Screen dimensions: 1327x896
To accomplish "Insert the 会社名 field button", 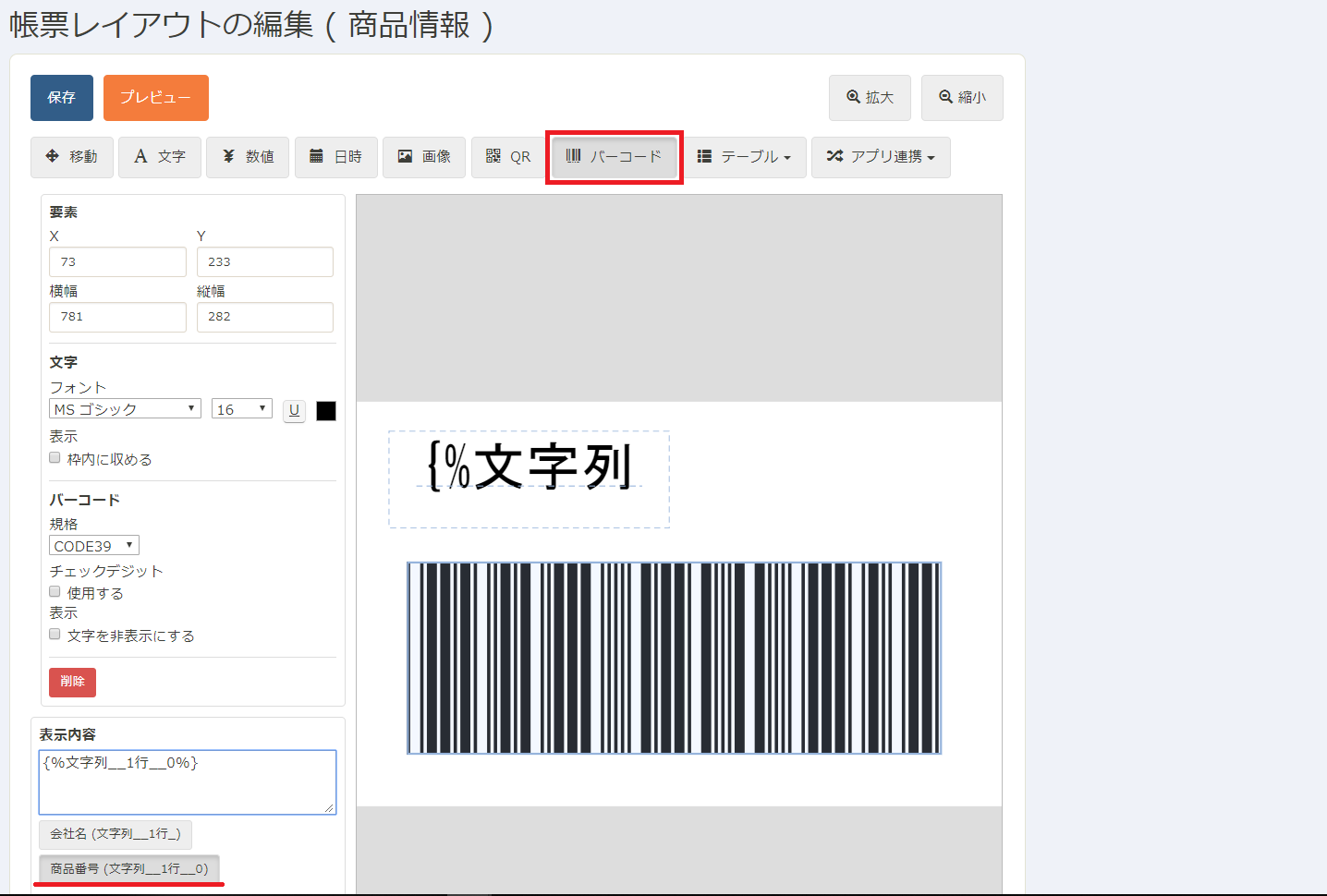I will coord(116,834).
